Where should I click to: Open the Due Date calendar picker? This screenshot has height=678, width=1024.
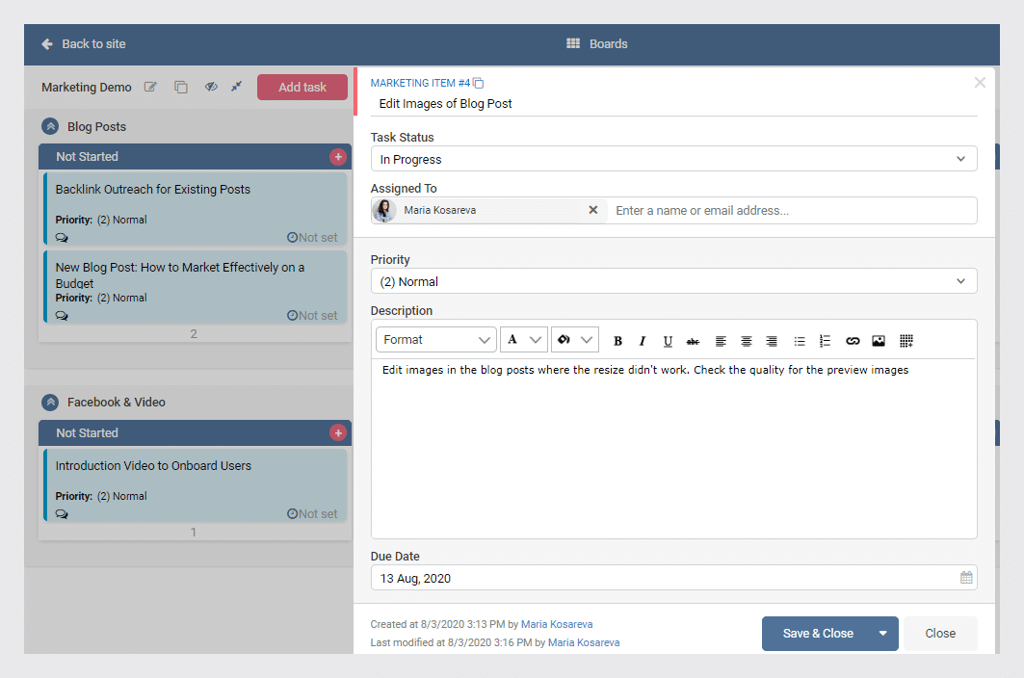point(966,577)
